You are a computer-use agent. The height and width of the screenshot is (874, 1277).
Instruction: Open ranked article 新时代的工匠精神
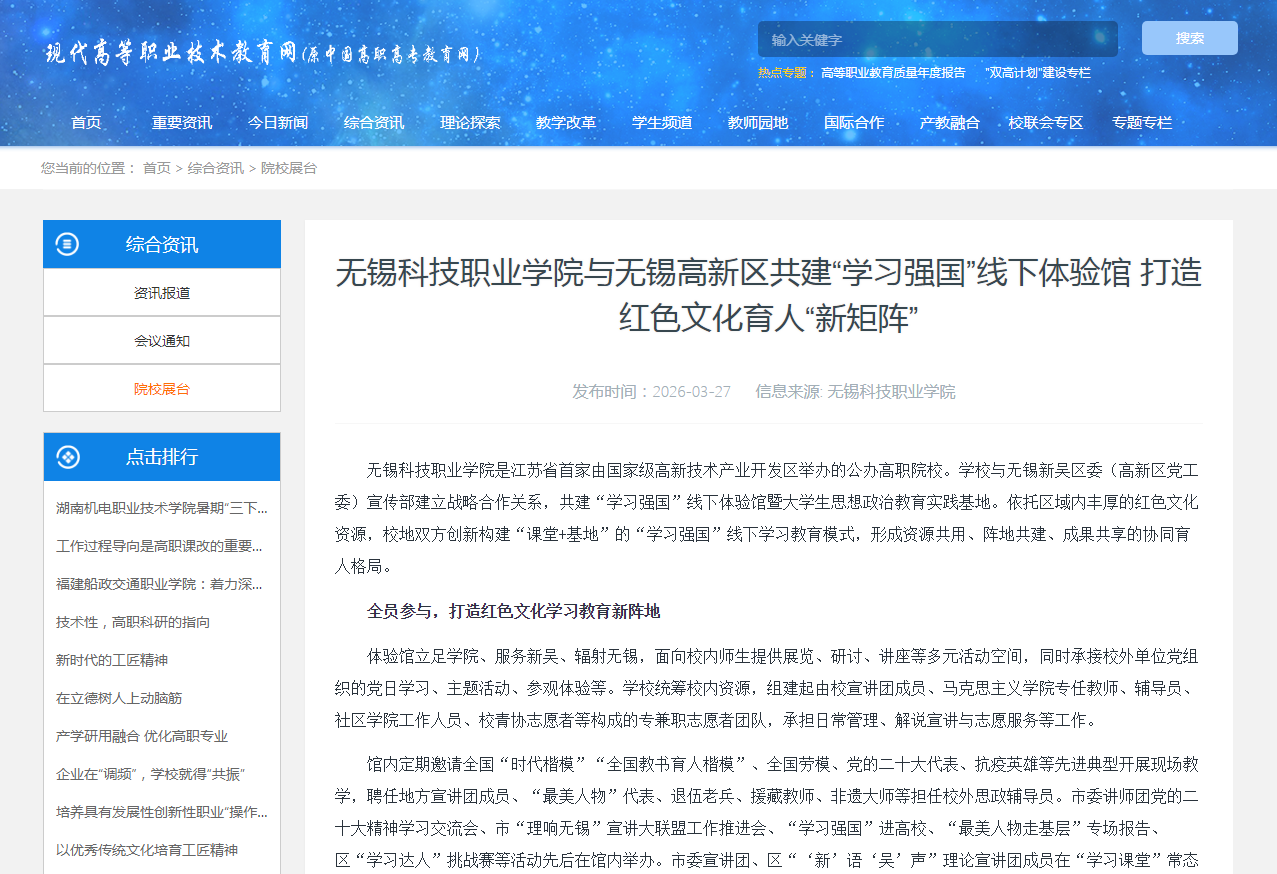pyautogui.click(x=112, y=660)
